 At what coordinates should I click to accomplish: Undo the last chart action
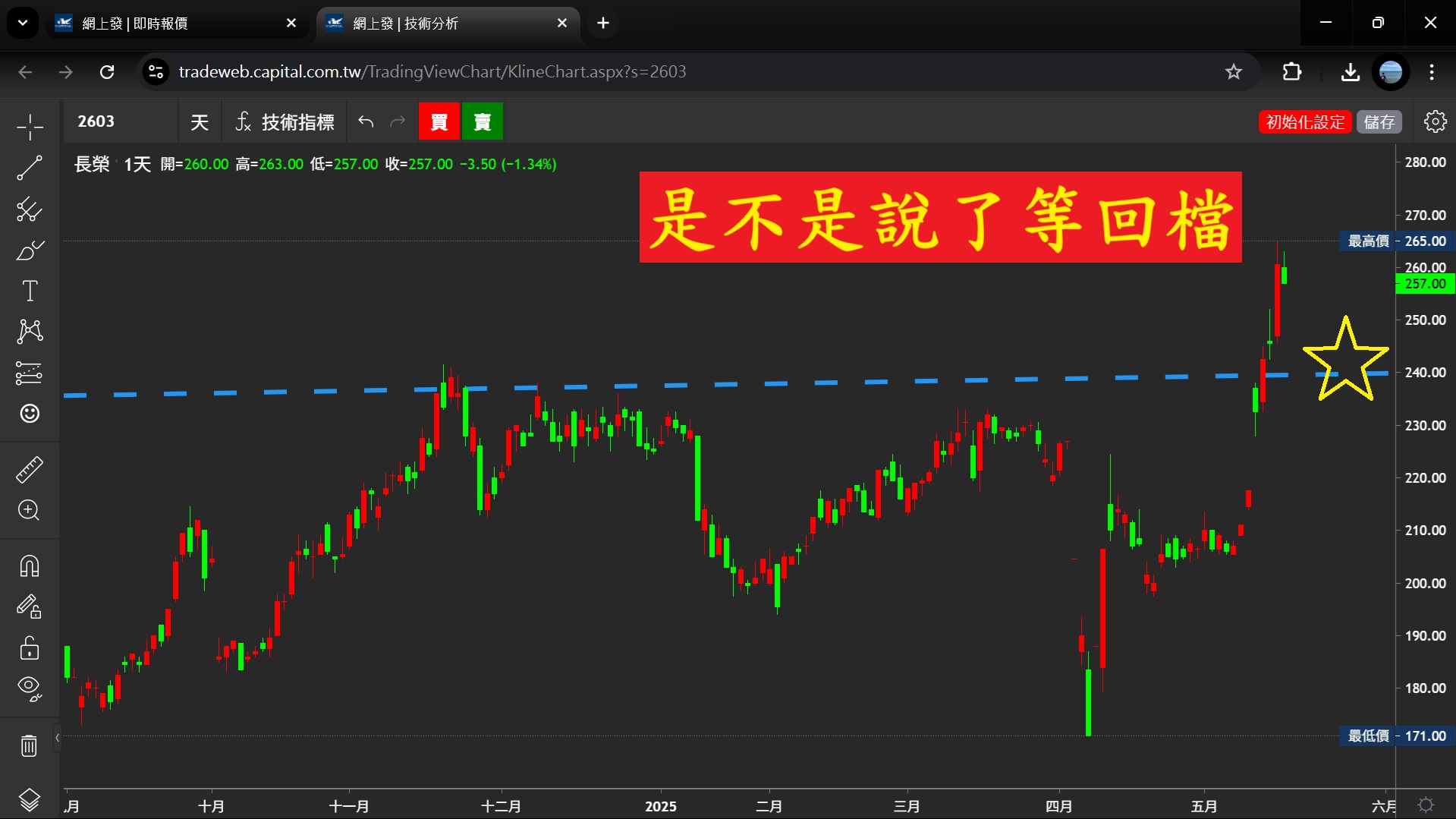tap(366, 121)
